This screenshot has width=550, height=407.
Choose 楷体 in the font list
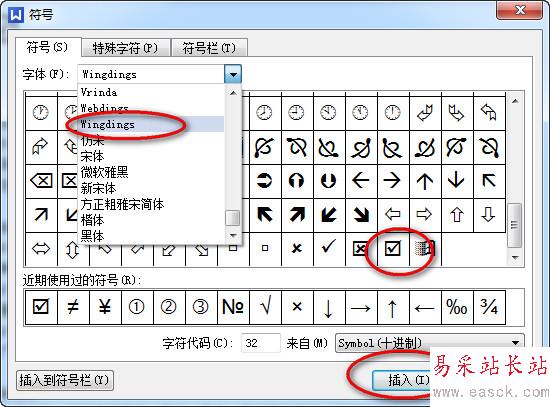[x=151, y=220]
